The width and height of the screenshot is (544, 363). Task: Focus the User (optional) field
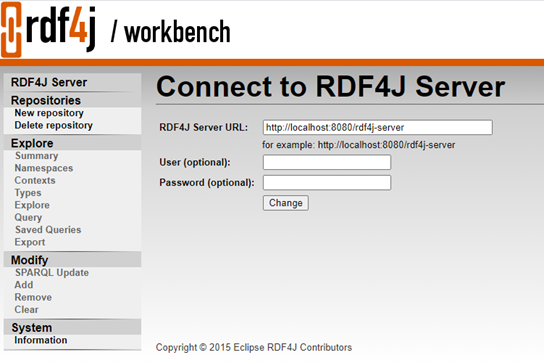(327, 162)
